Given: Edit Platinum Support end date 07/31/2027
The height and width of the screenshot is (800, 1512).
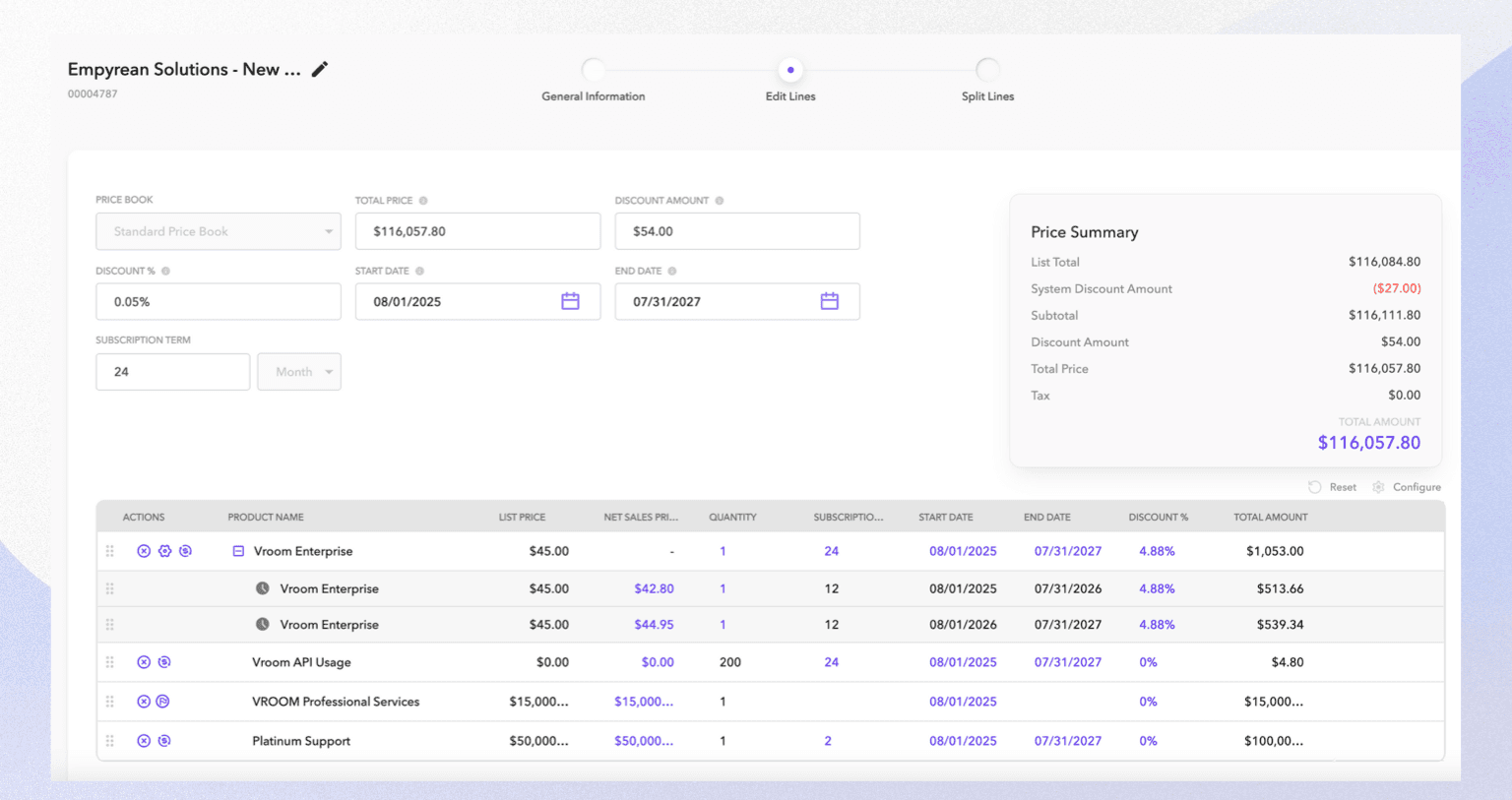Looking at the screenshot, I should click(x=1068, y=741).
